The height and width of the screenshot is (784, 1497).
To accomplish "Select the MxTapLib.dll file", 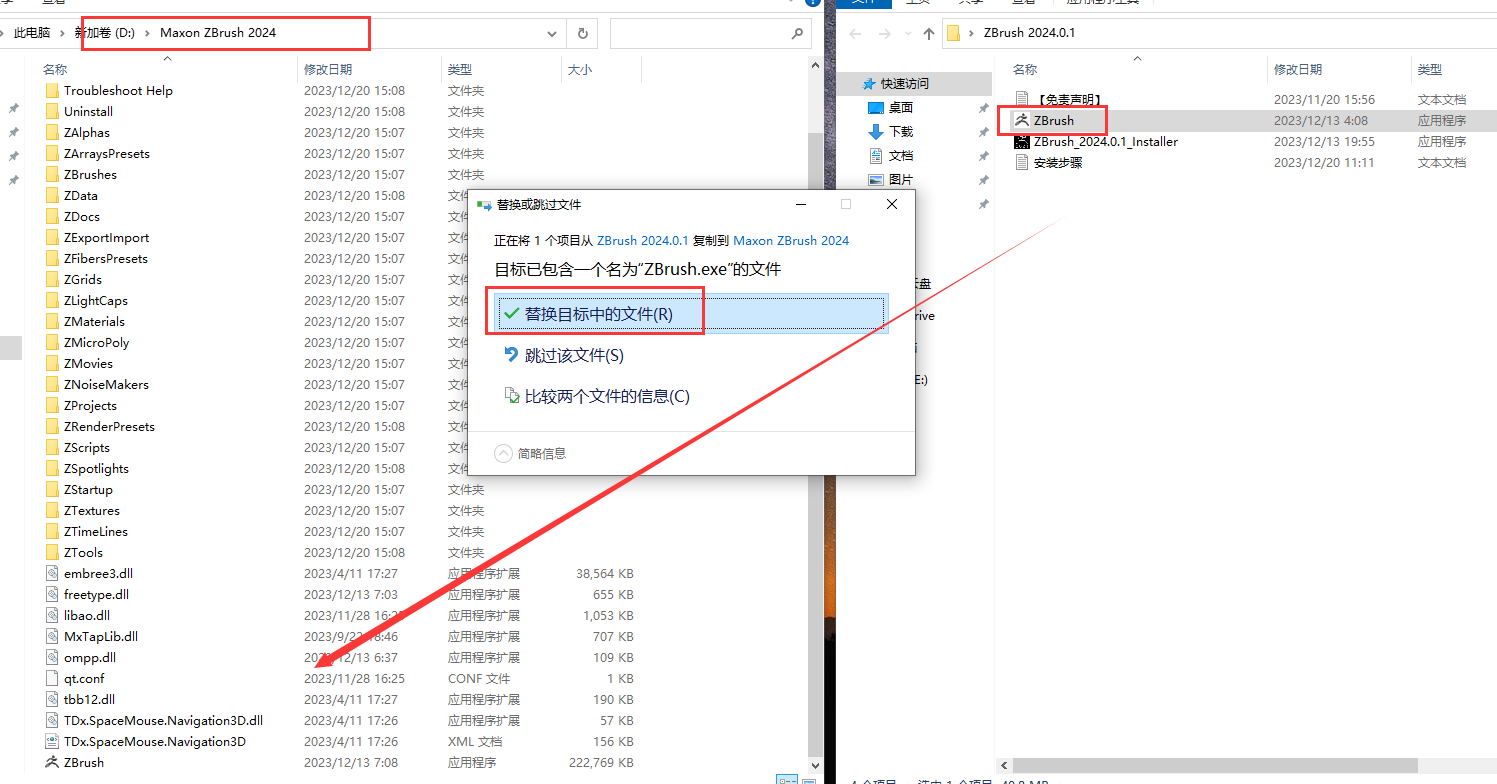I will tap(101, 636).
